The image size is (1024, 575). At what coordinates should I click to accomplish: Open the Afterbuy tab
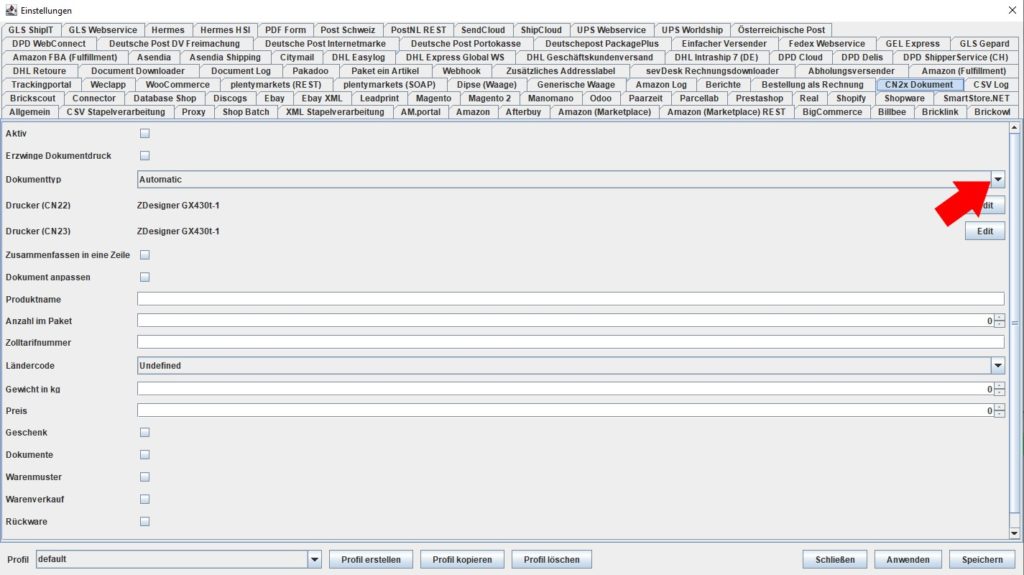pyautogui.click(x=524, y=112)
